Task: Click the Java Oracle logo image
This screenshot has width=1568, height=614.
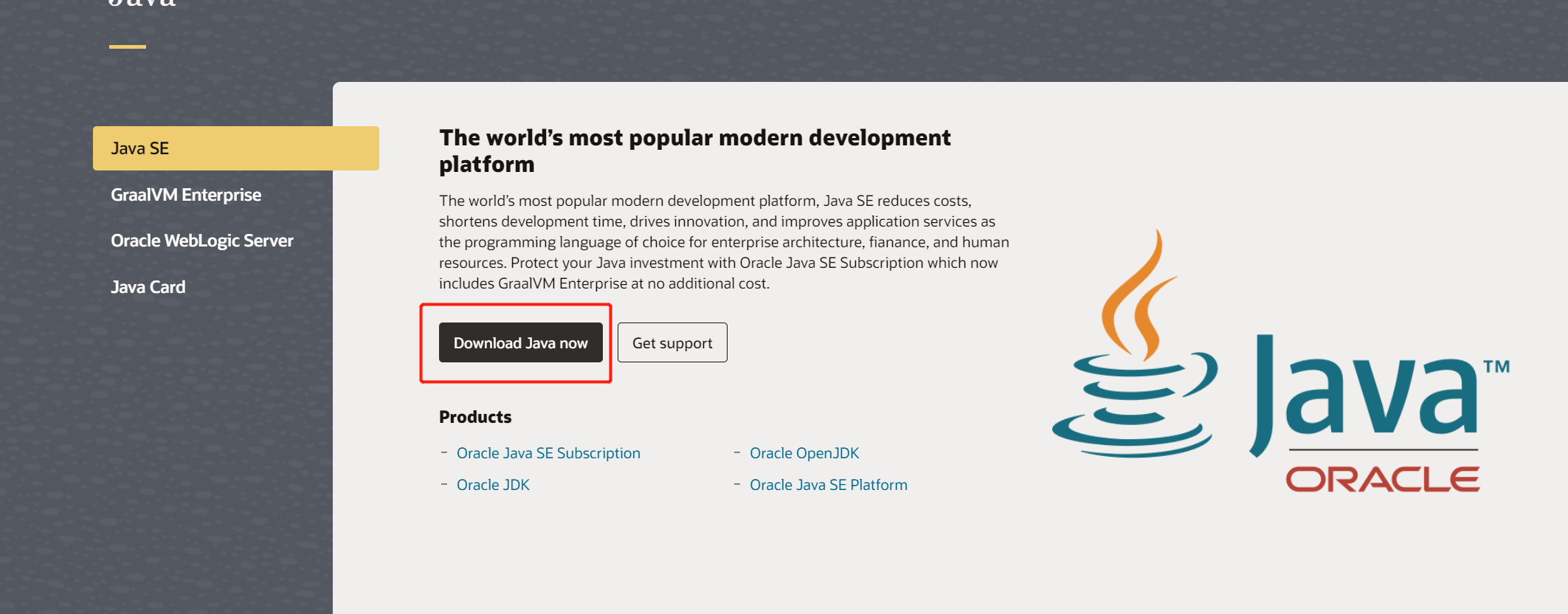Action: [x=1281, y=362]
